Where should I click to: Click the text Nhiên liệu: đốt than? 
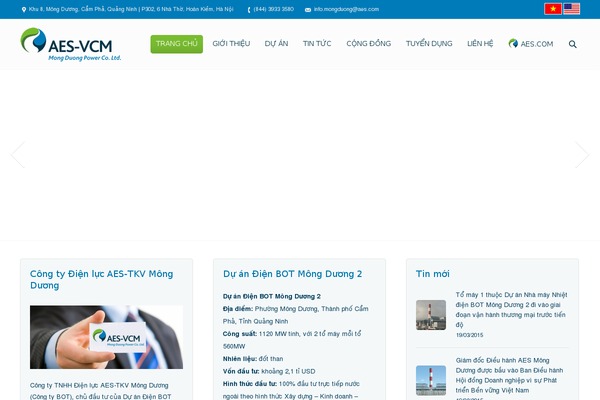(x=253, y=359)
